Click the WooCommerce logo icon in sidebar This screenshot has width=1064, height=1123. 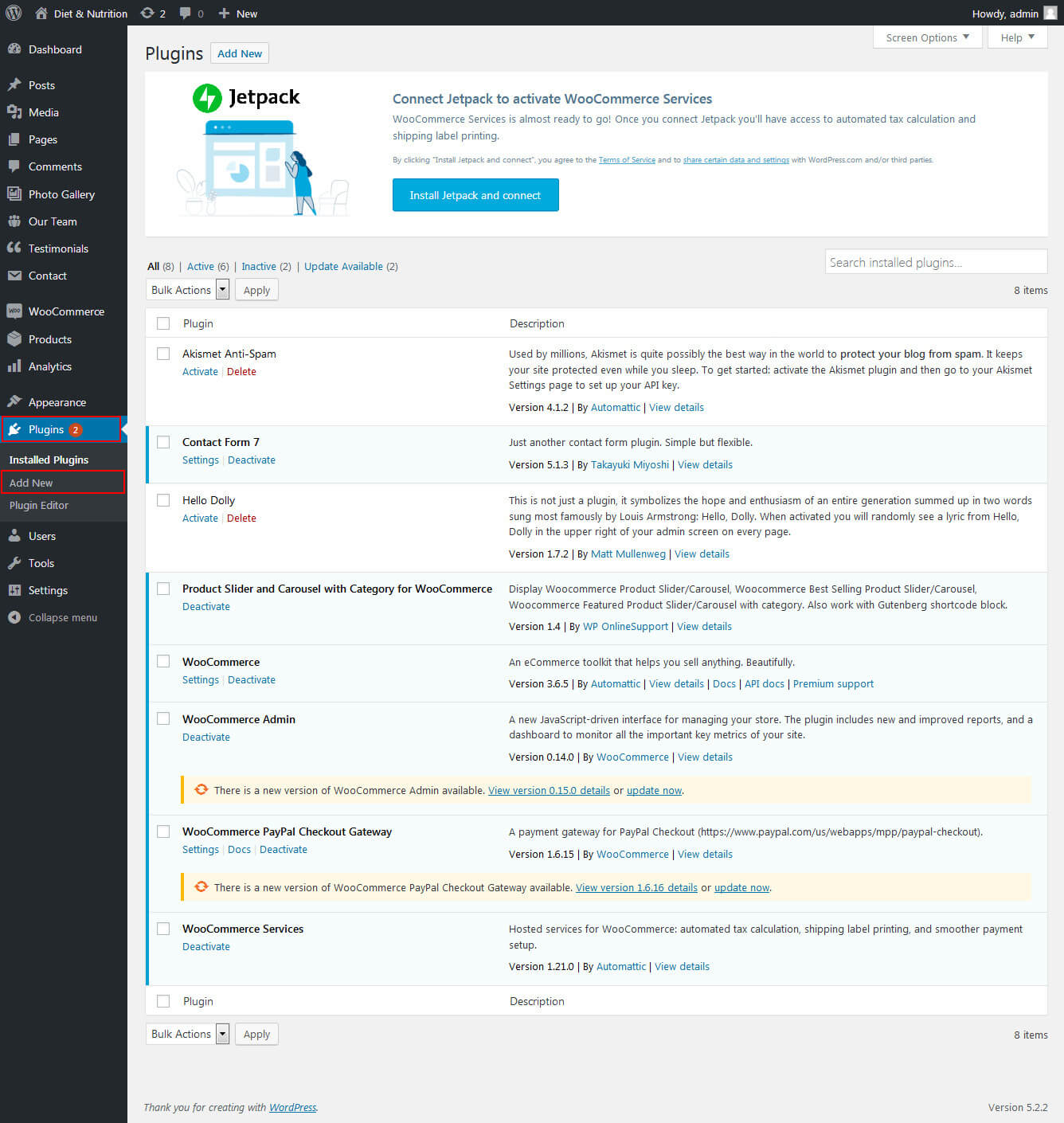[14, 311]
